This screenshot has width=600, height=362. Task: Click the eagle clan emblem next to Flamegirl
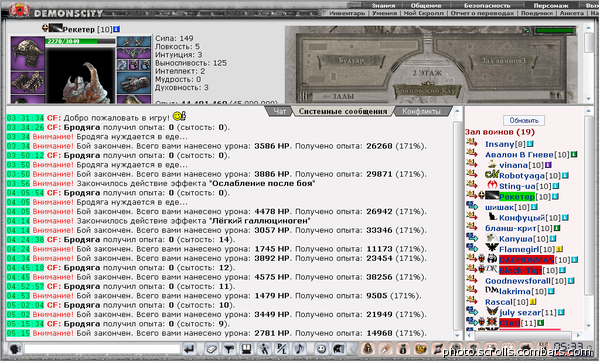491,247
